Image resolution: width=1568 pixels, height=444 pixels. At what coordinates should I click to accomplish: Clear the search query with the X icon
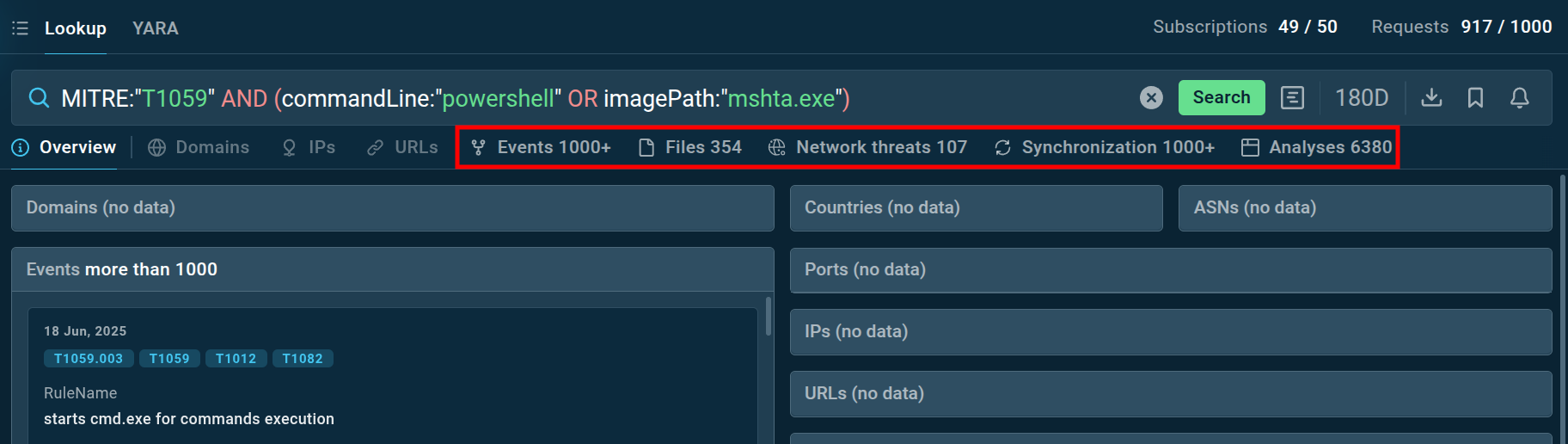pyautogui.click(x=1151, y=98)
